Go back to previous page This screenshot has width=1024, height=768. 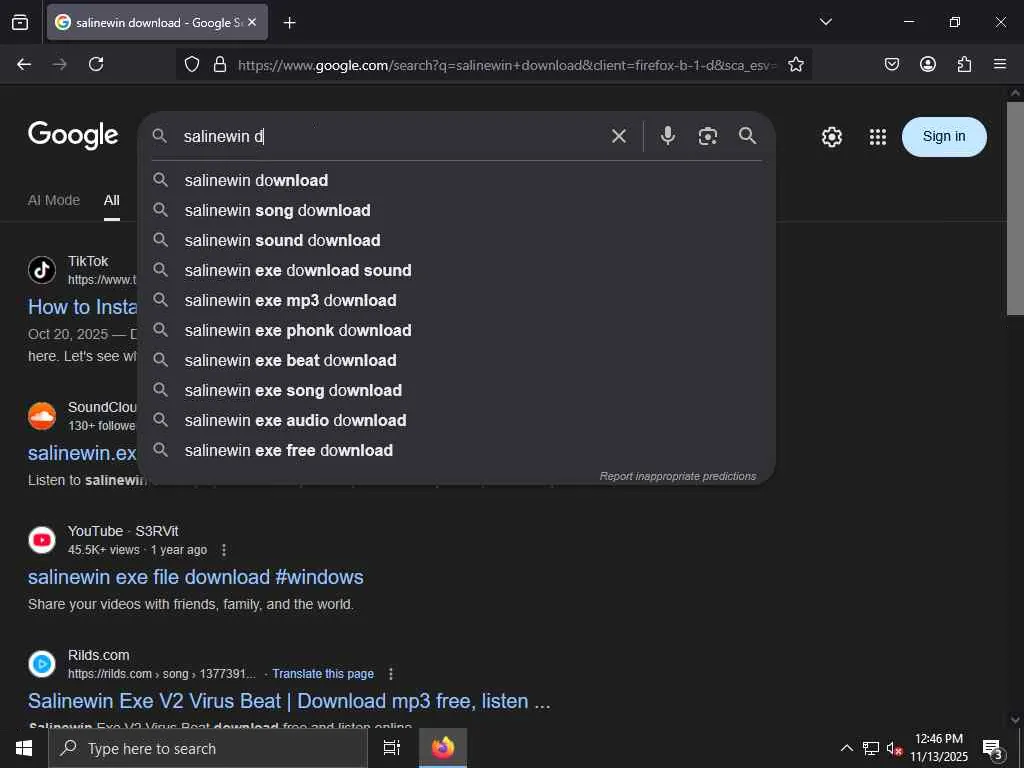24,64
